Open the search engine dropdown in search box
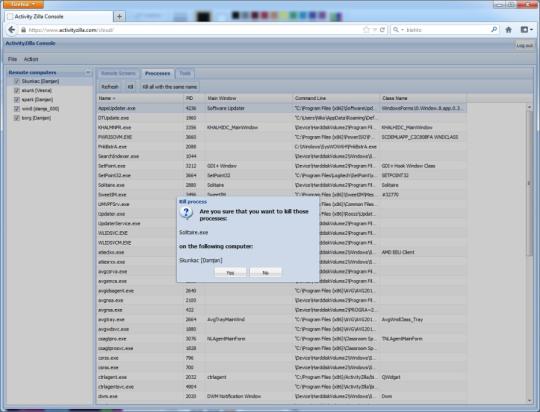 (398, 30)
